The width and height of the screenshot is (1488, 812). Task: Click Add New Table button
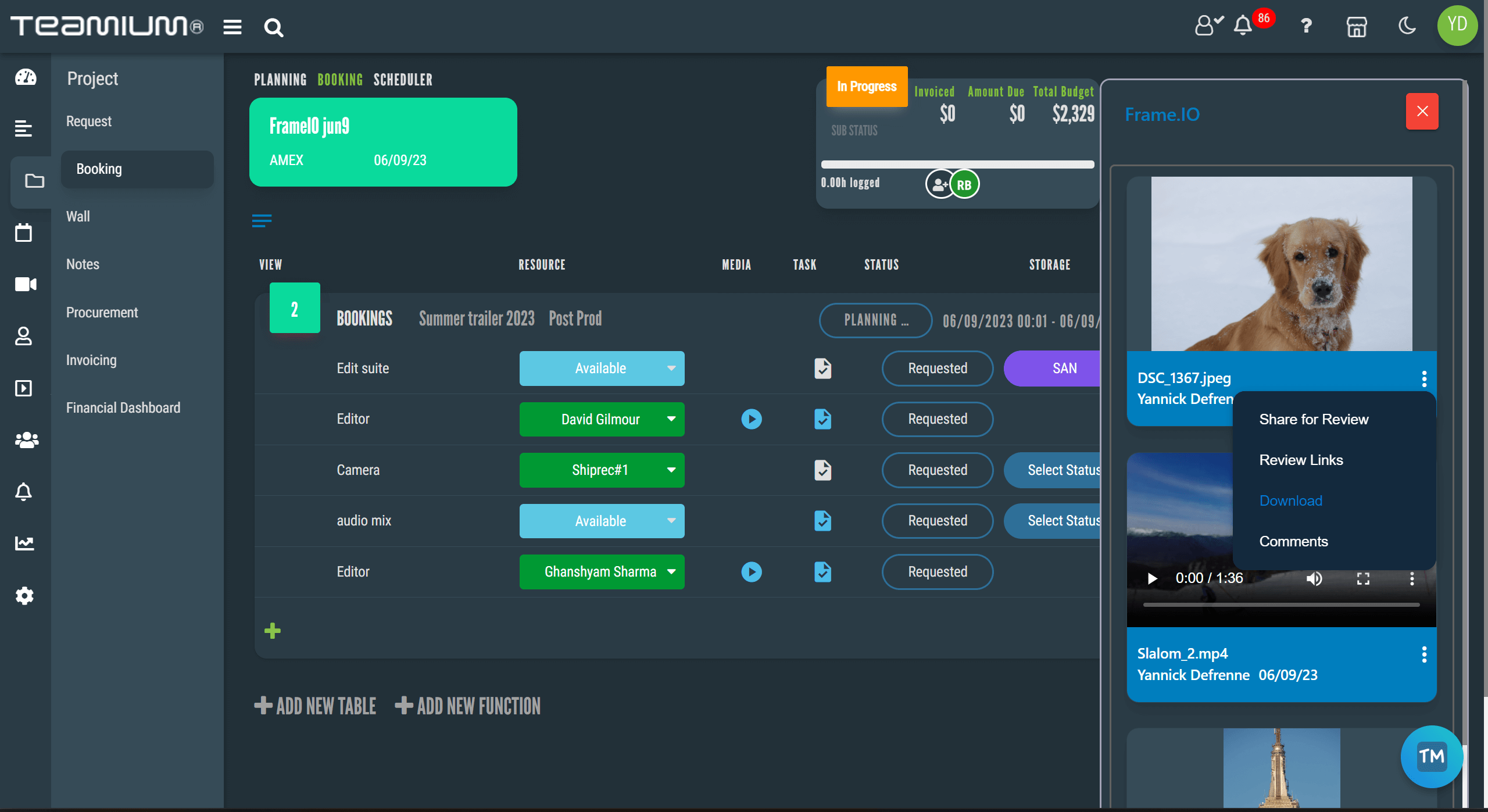coord(316,706)
